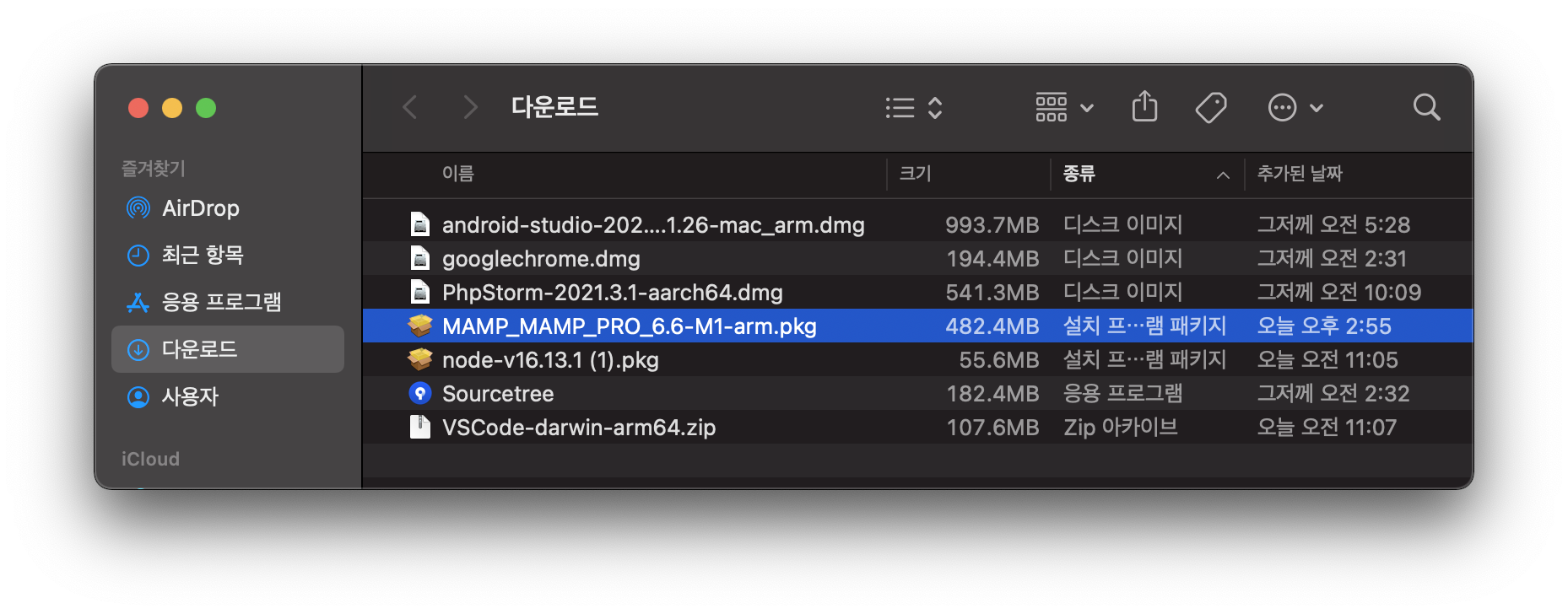Click the tag icon in toolbar
1568x614 pixels.
1211,107
